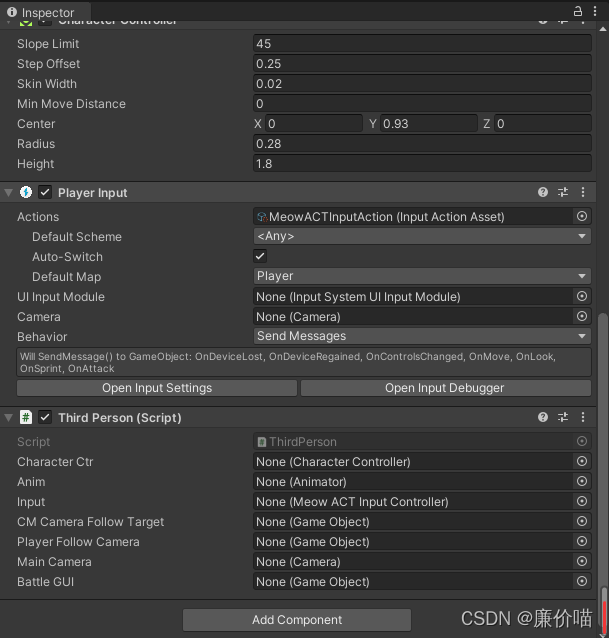Click the Slope Limit value field
This screenshot has height=638, width=609.
click(x=422, y=44)
